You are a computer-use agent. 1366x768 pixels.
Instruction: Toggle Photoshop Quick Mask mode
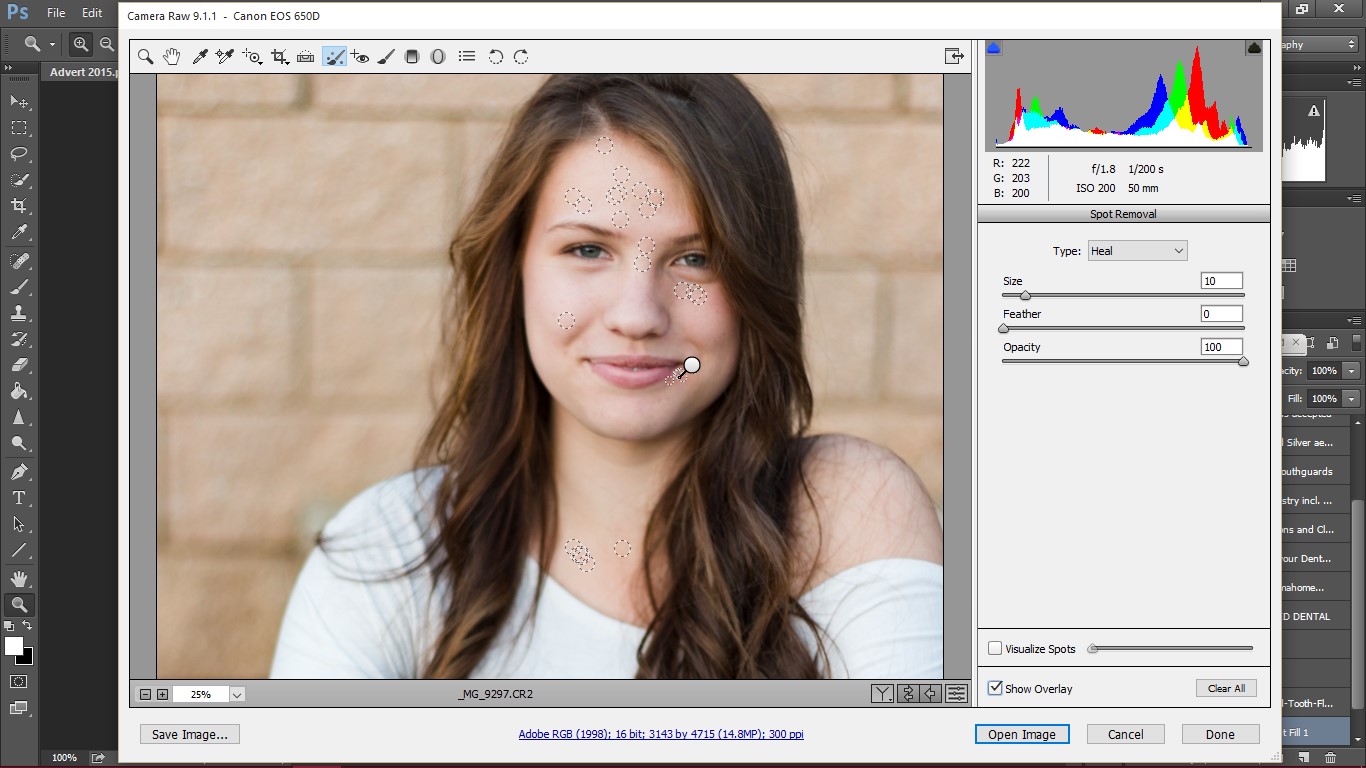(19, 682)
